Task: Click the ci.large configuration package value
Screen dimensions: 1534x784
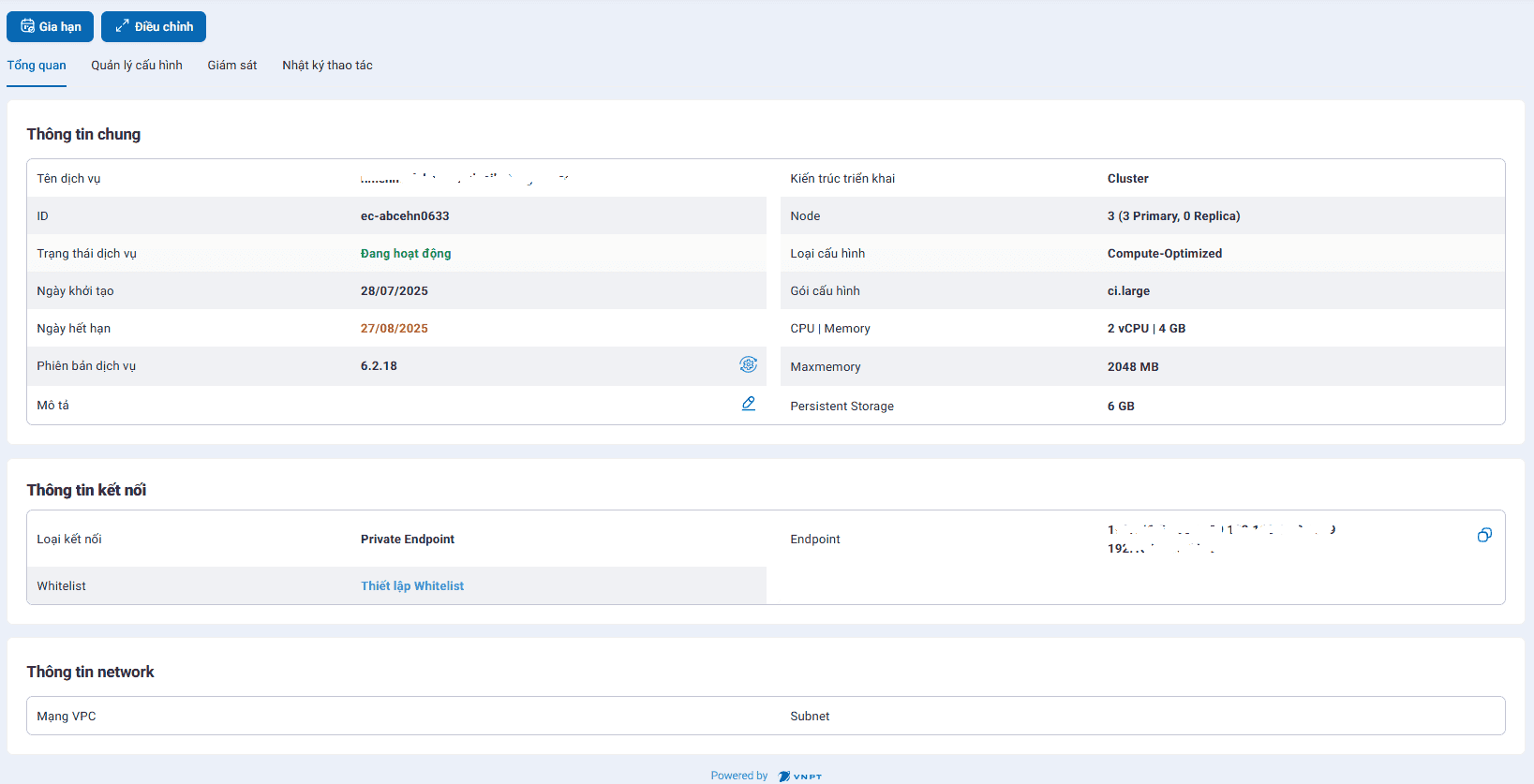Action: click(x=1128, y=291)
